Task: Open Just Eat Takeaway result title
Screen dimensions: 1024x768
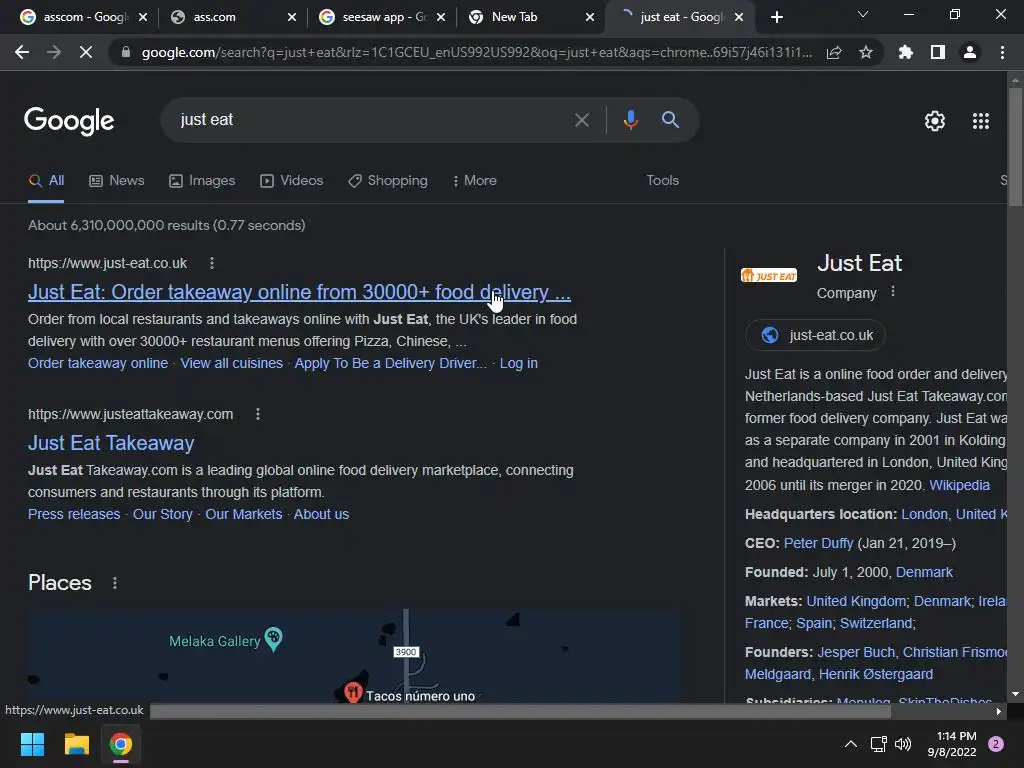Action: 111,443
